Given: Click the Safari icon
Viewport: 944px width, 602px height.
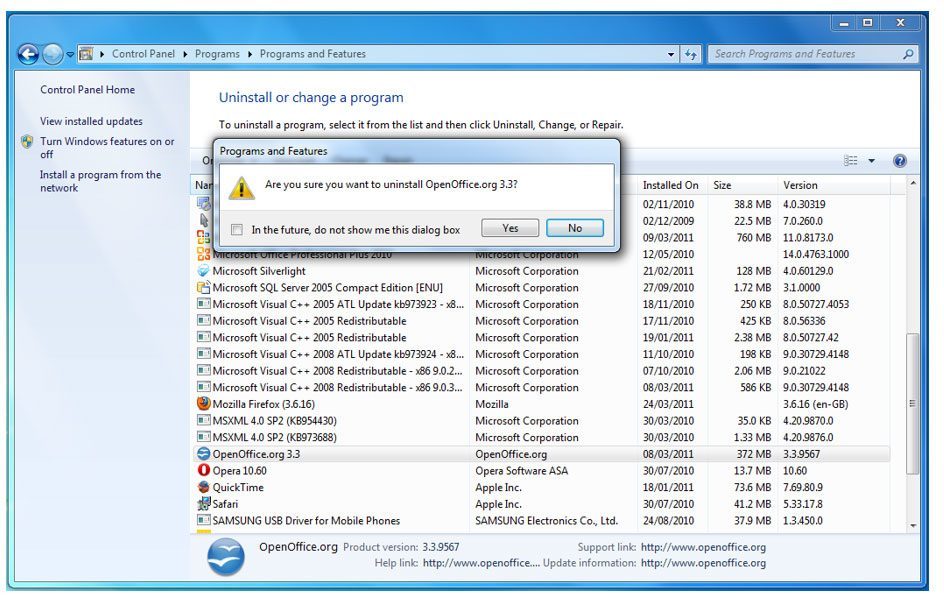Looking at the screenshot, I should pyautogui.click(x=203, y=504).
